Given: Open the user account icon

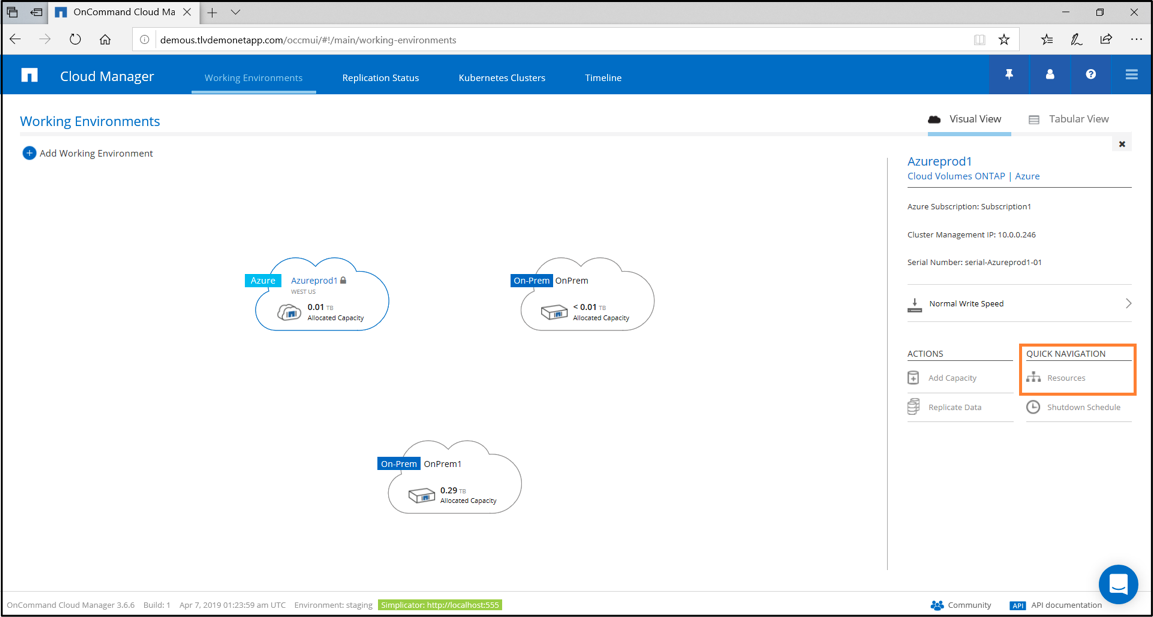Looking at the screenshot, I should (1050, 75).
